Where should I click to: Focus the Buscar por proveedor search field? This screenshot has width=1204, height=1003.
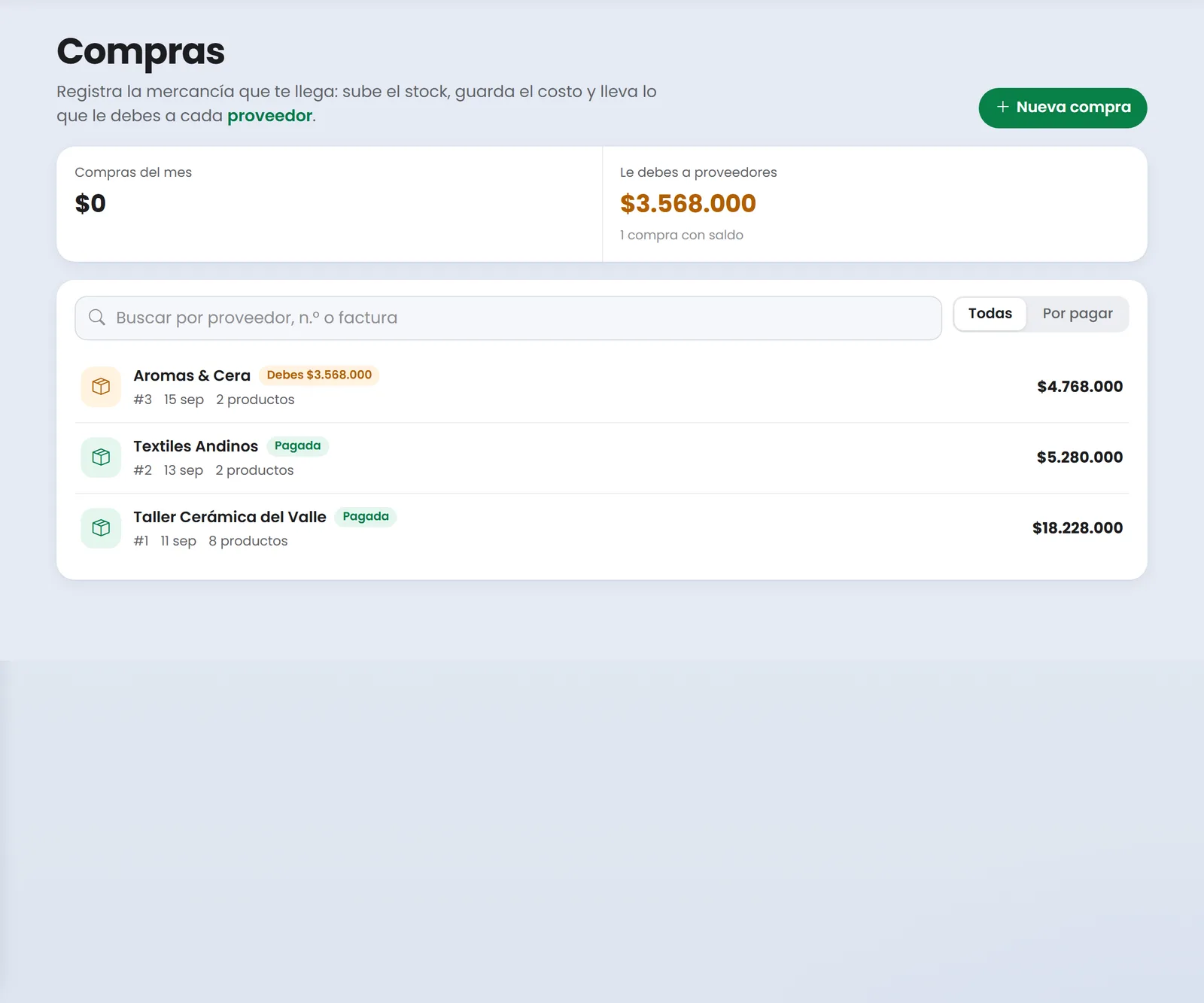click(508, 318)
